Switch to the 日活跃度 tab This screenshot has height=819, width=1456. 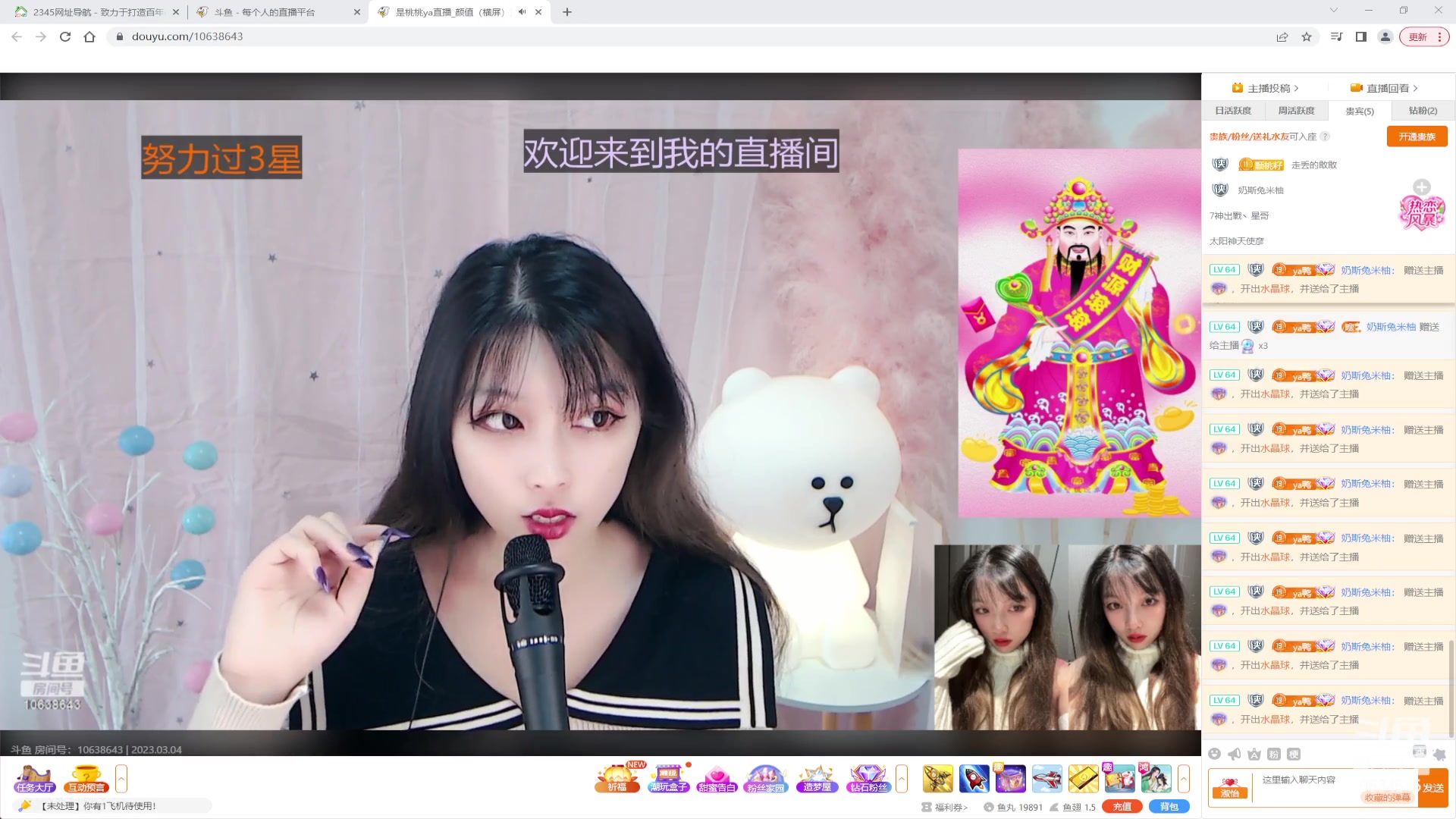point(1232,111)
